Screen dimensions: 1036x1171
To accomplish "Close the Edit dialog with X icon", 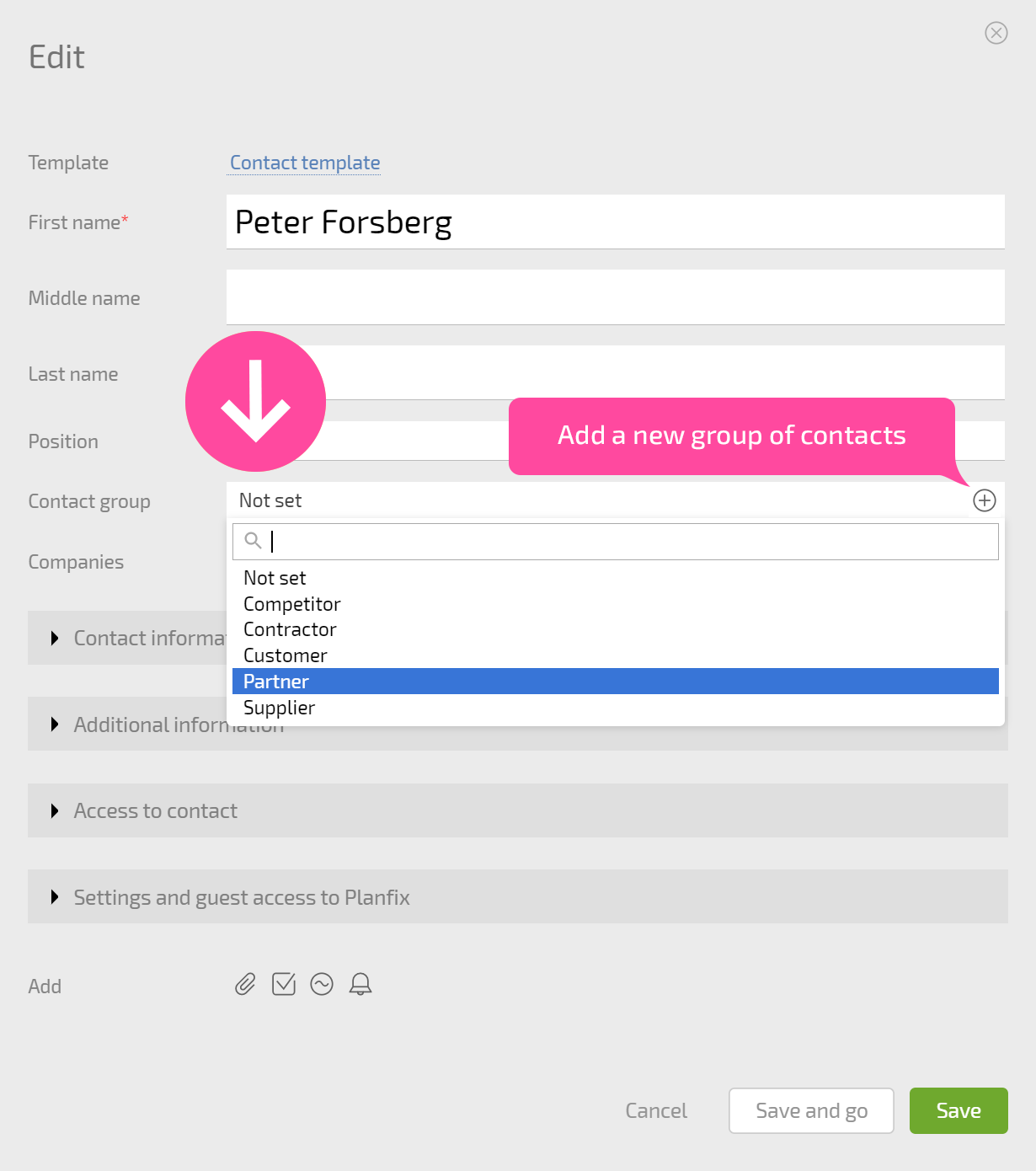I will (x=996, y=33).
